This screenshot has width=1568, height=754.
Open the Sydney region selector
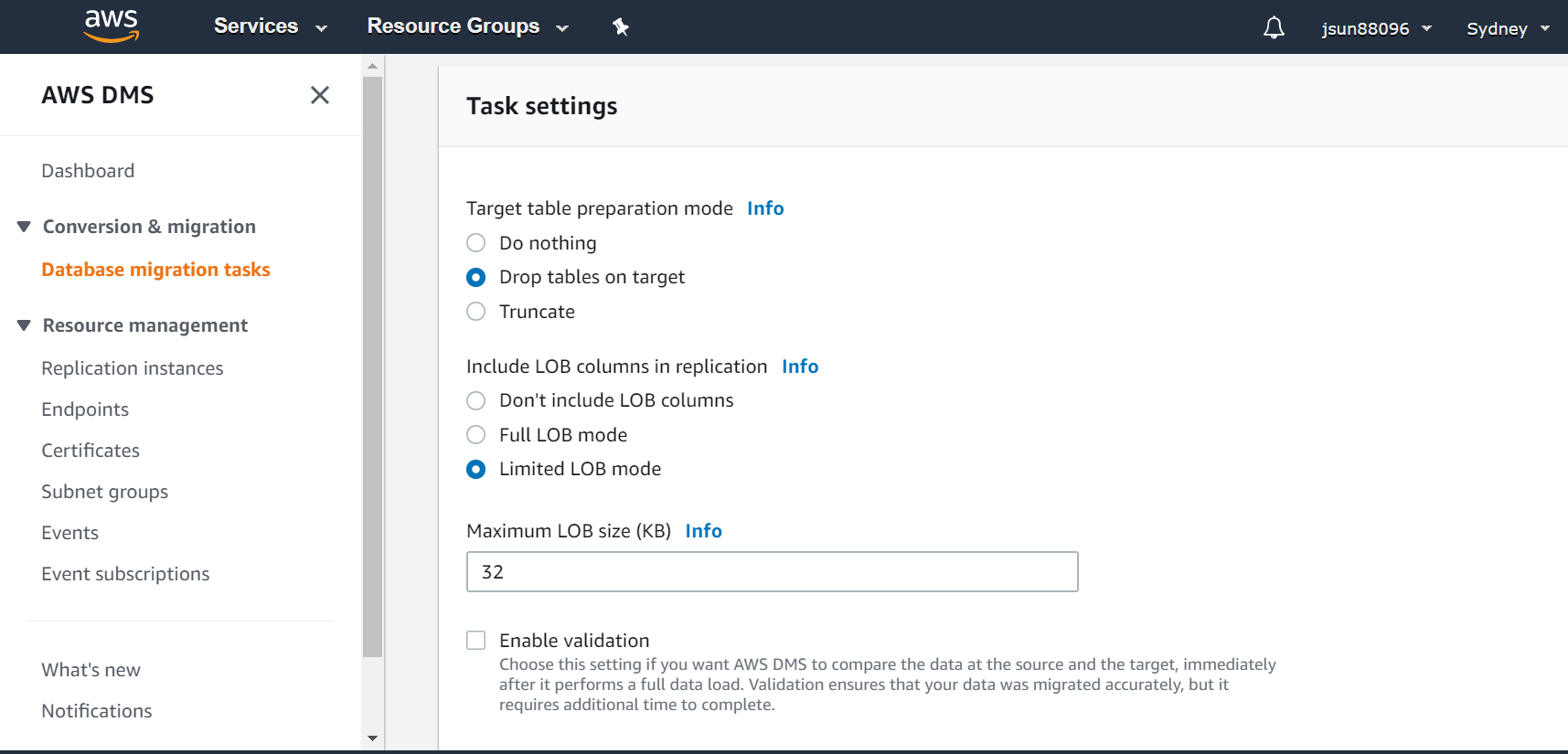pyautogui.click(x=1507, y=28)
